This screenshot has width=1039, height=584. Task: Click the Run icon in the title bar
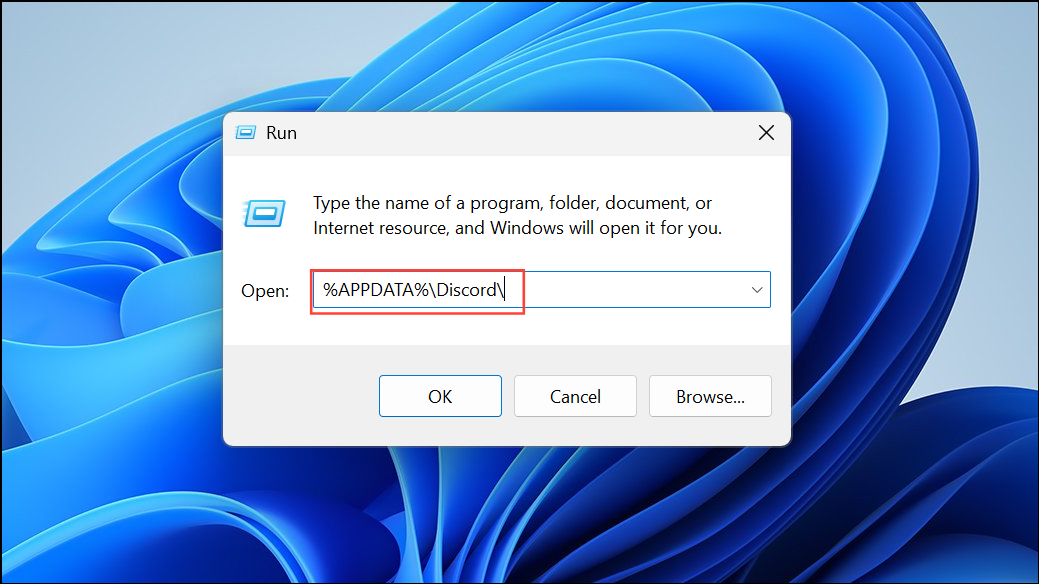245,133
